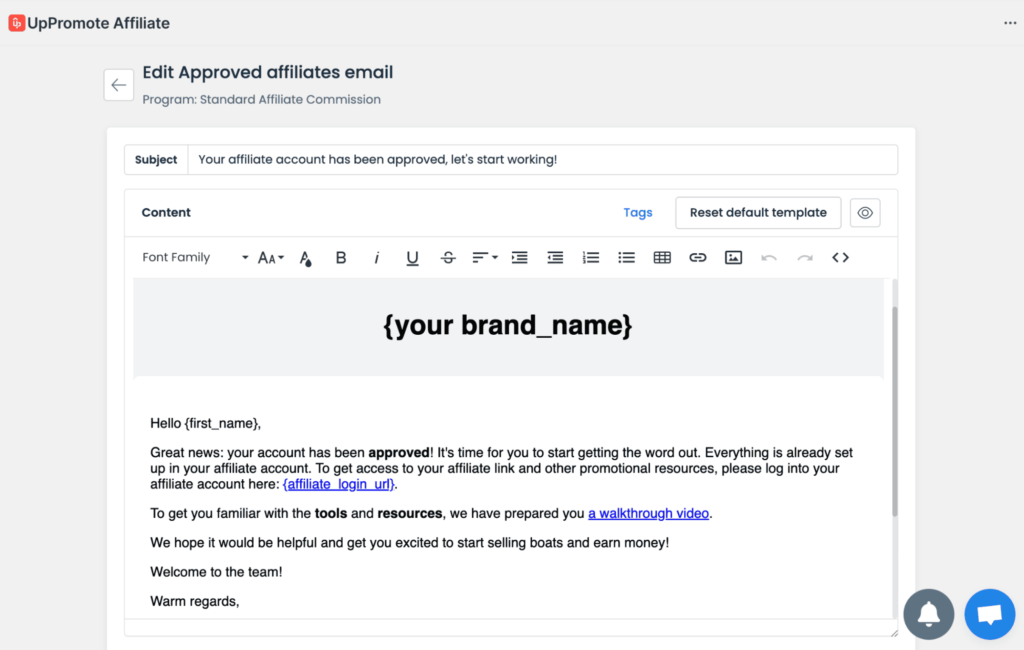Apply strikethrough formatting

[447, 257]
